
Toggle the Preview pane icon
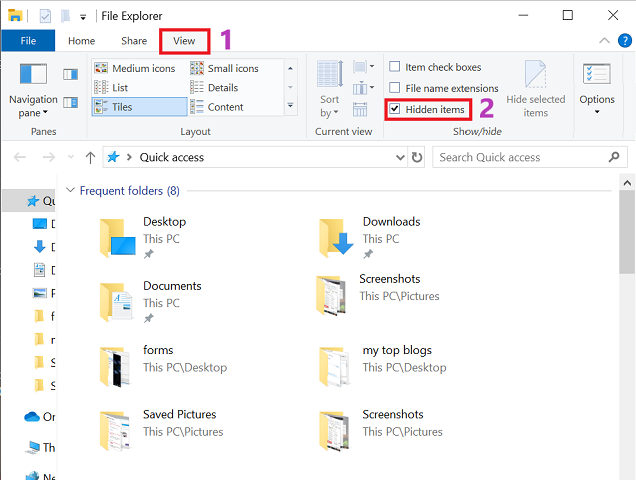(x=71, y=74)
